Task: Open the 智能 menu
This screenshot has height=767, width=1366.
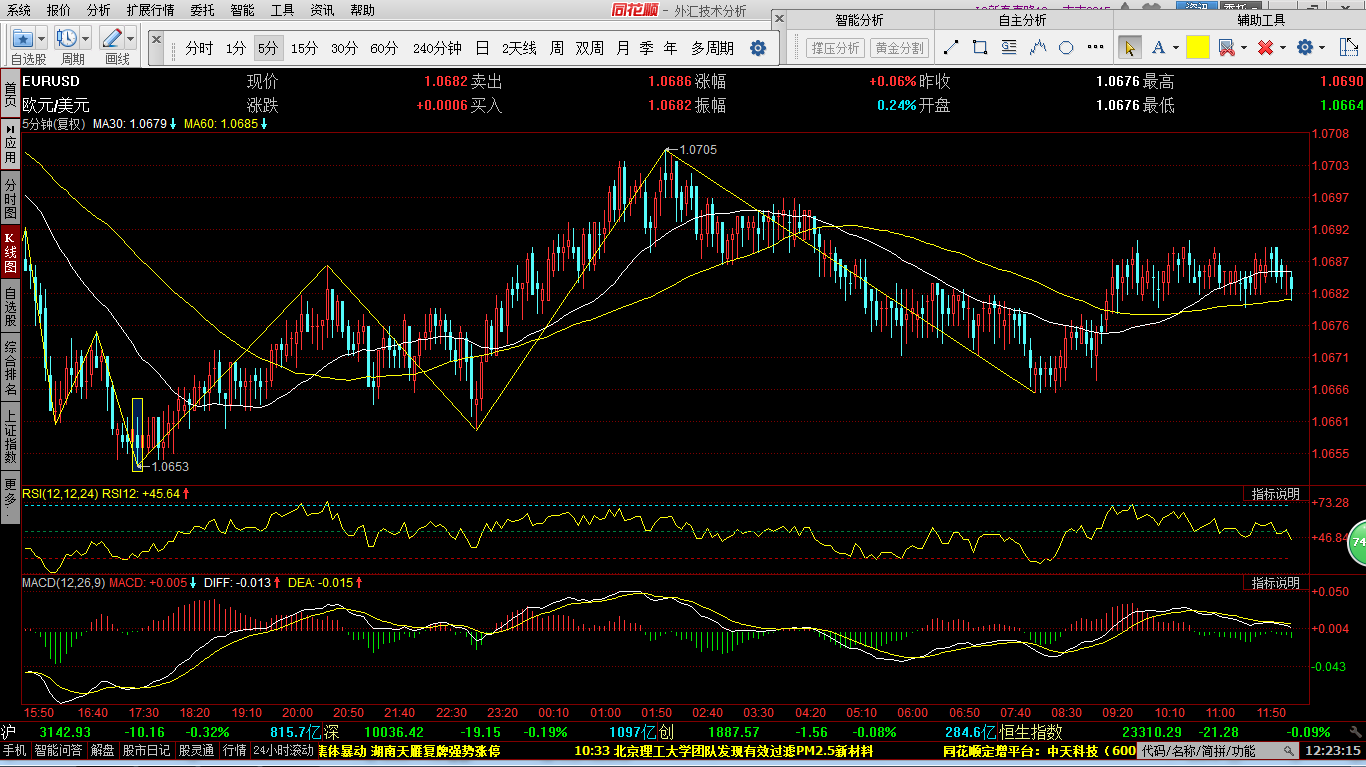Action: (242, 10)
